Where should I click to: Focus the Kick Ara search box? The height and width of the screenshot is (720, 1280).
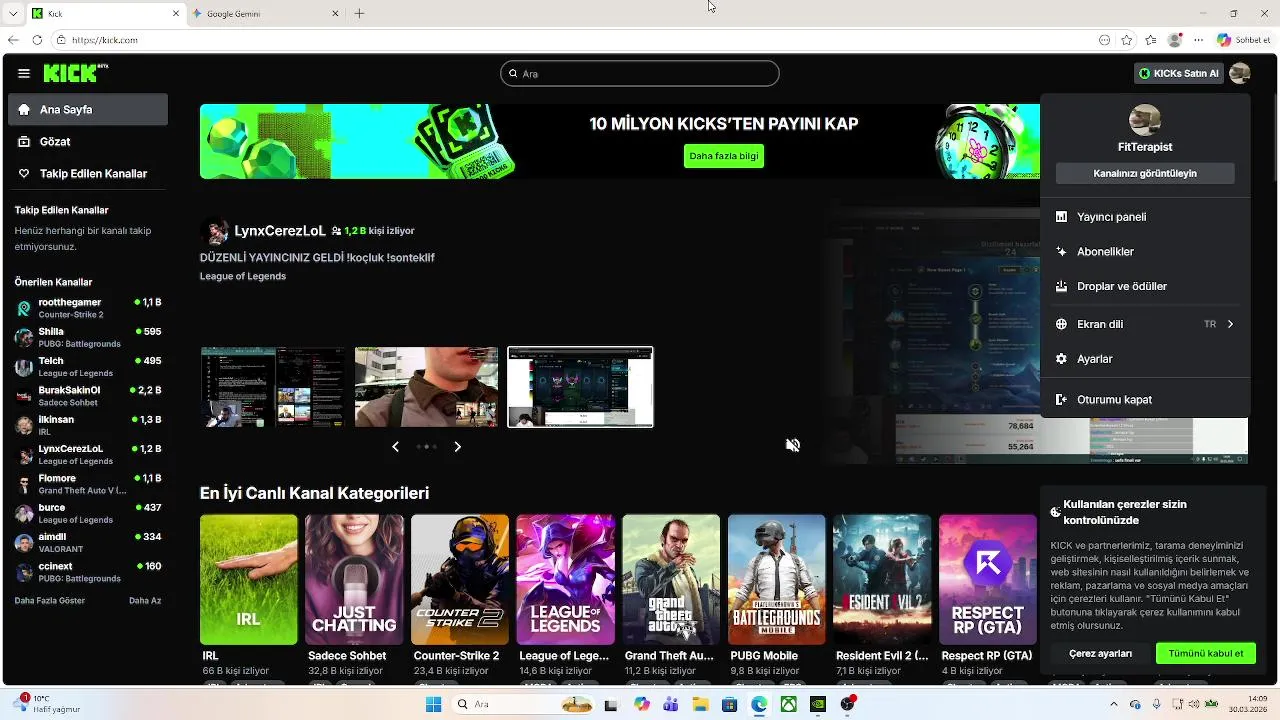tap(640, 73)
